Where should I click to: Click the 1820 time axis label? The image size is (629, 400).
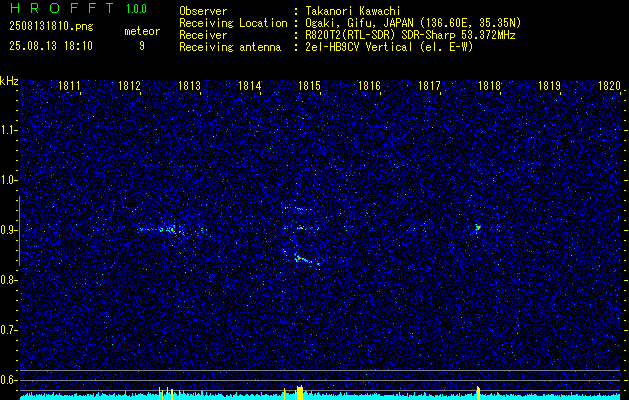tap(609, 86)
